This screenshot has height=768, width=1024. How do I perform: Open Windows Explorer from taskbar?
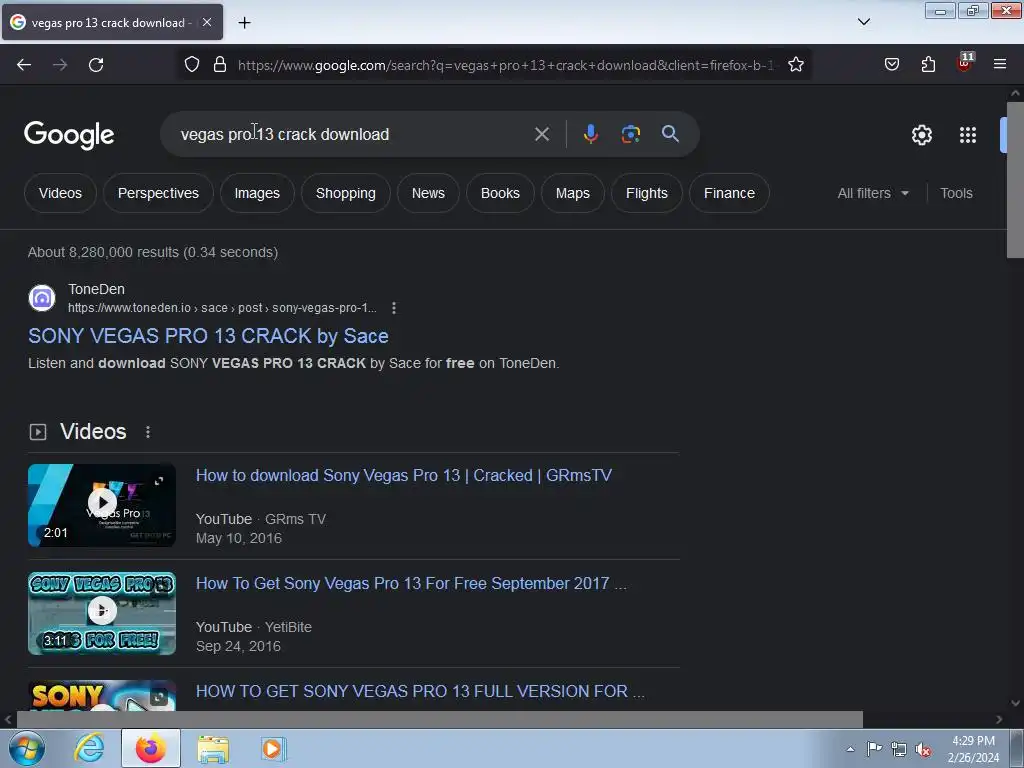point(213,749)
